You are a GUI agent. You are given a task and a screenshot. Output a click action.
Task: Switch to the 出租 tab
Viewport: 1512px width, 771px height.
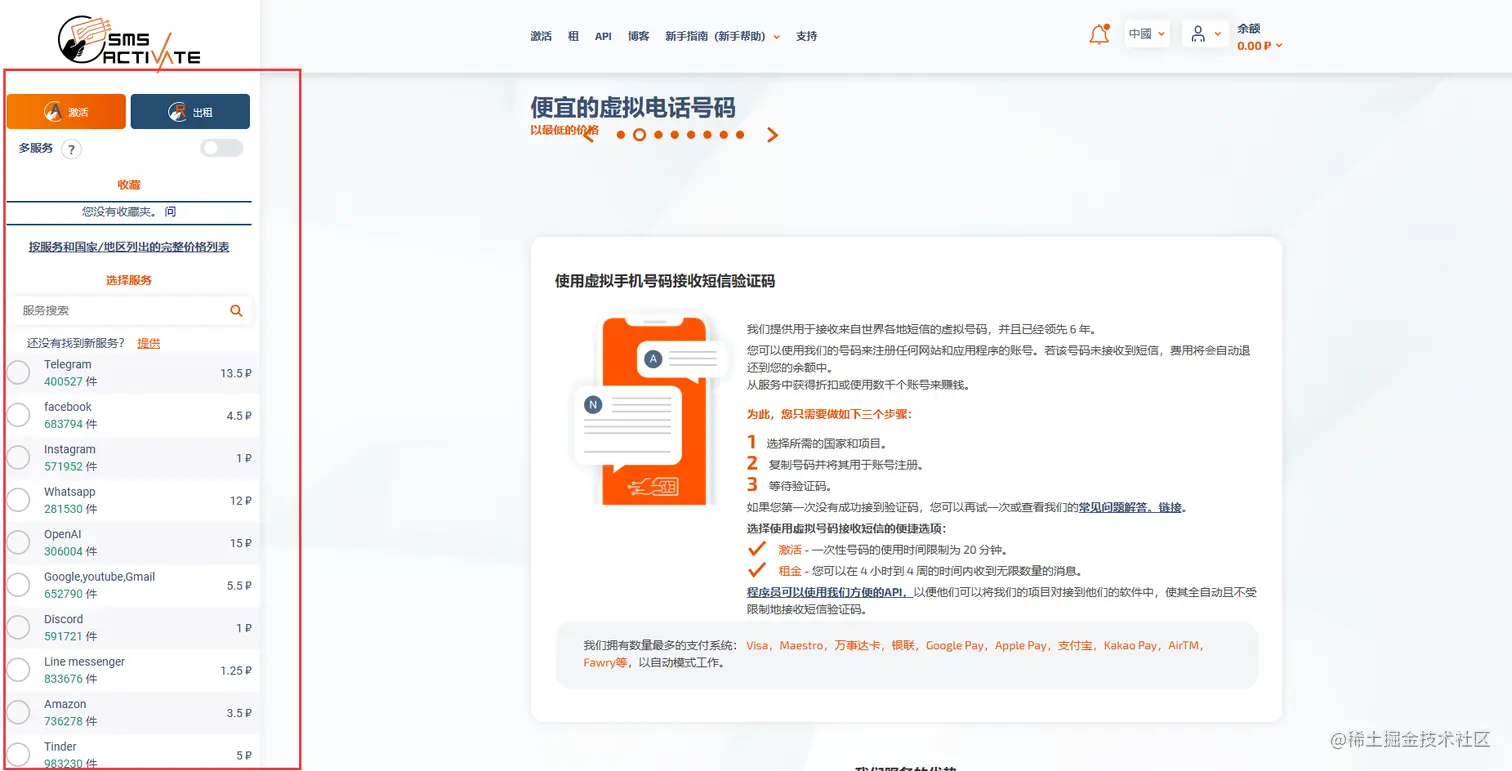pos(190,111)
